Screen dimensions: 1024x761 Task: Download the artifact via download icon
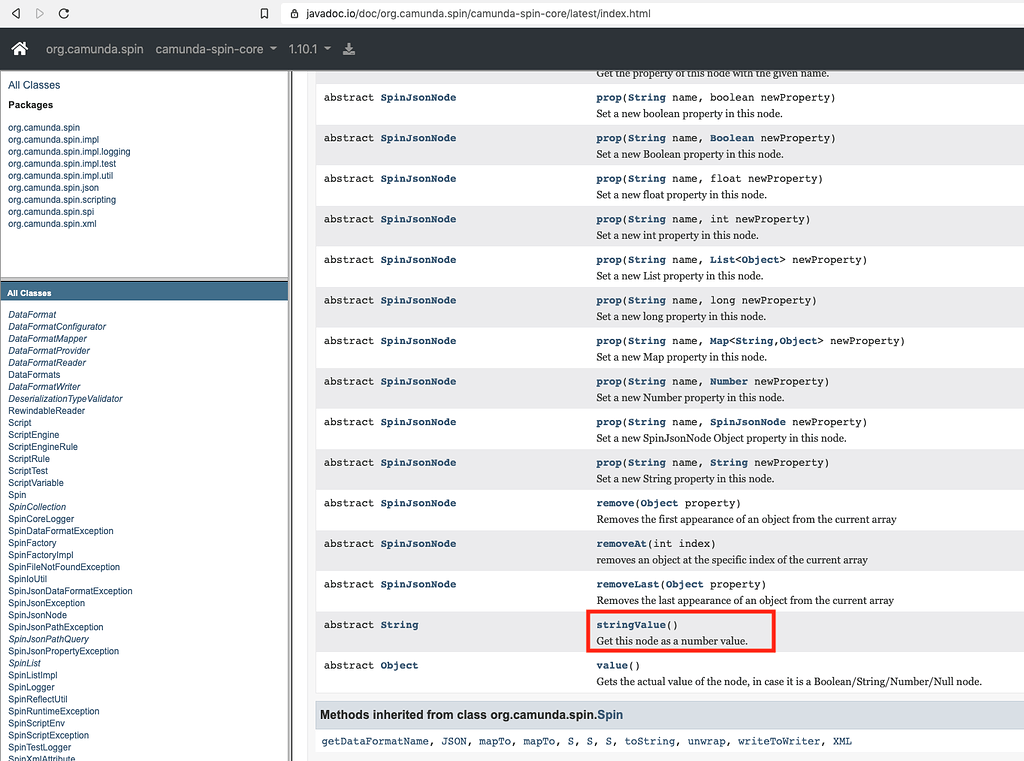349,49
